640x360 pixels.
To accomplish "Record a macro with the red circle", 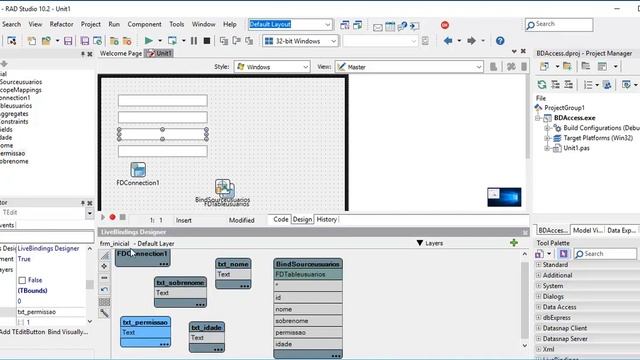I will click(112, 217).
